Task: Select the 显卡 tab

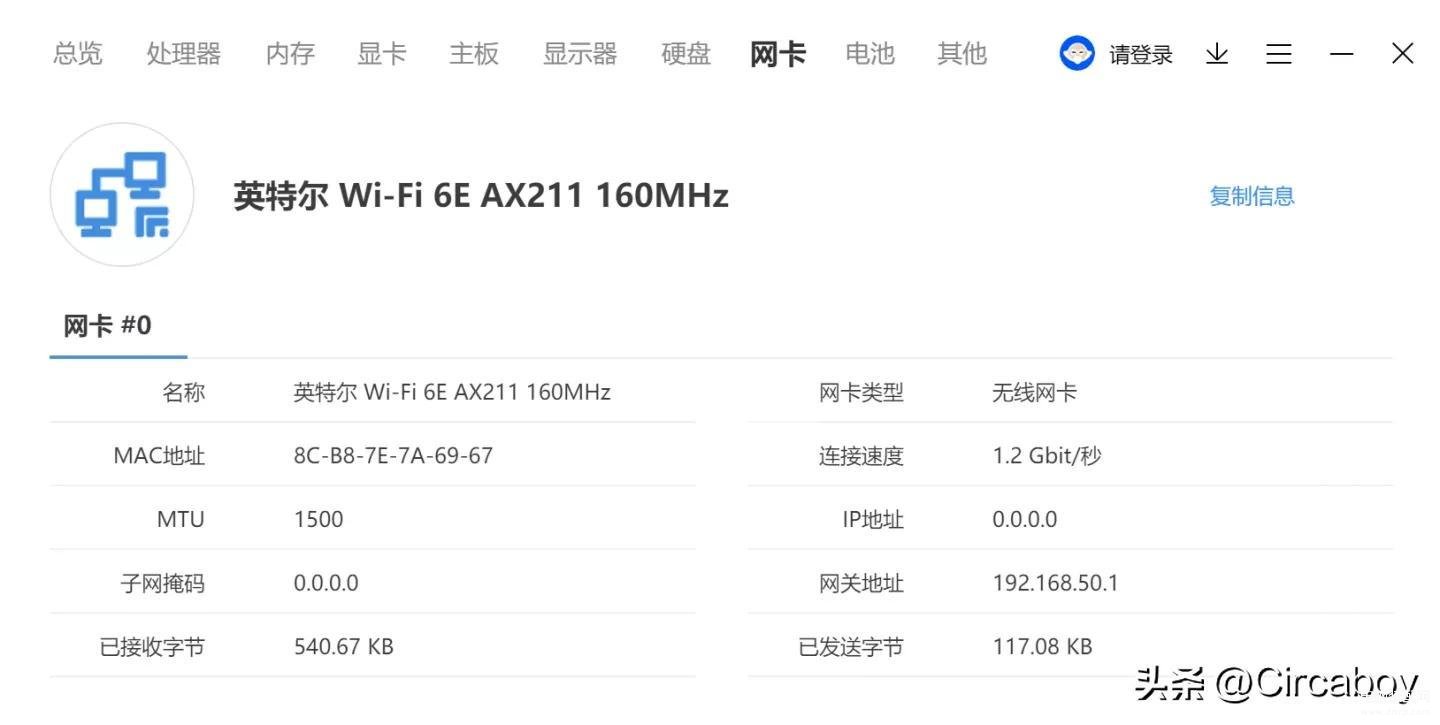Action: [x=382, y=53]
